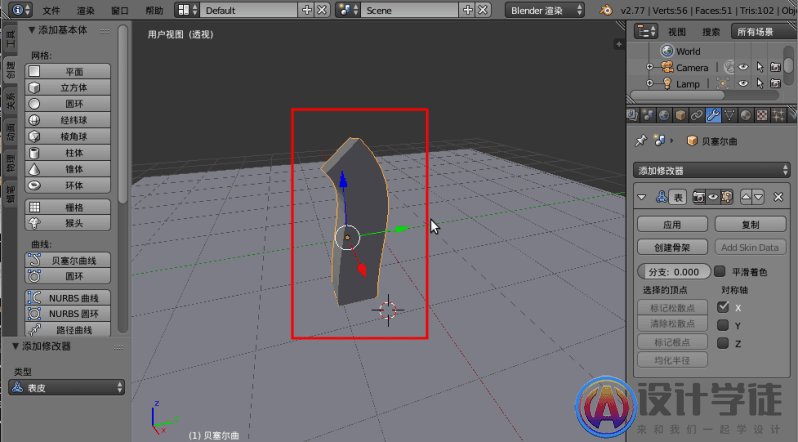
Task: Open the Material sphere tab
Action: coord(746,116)
